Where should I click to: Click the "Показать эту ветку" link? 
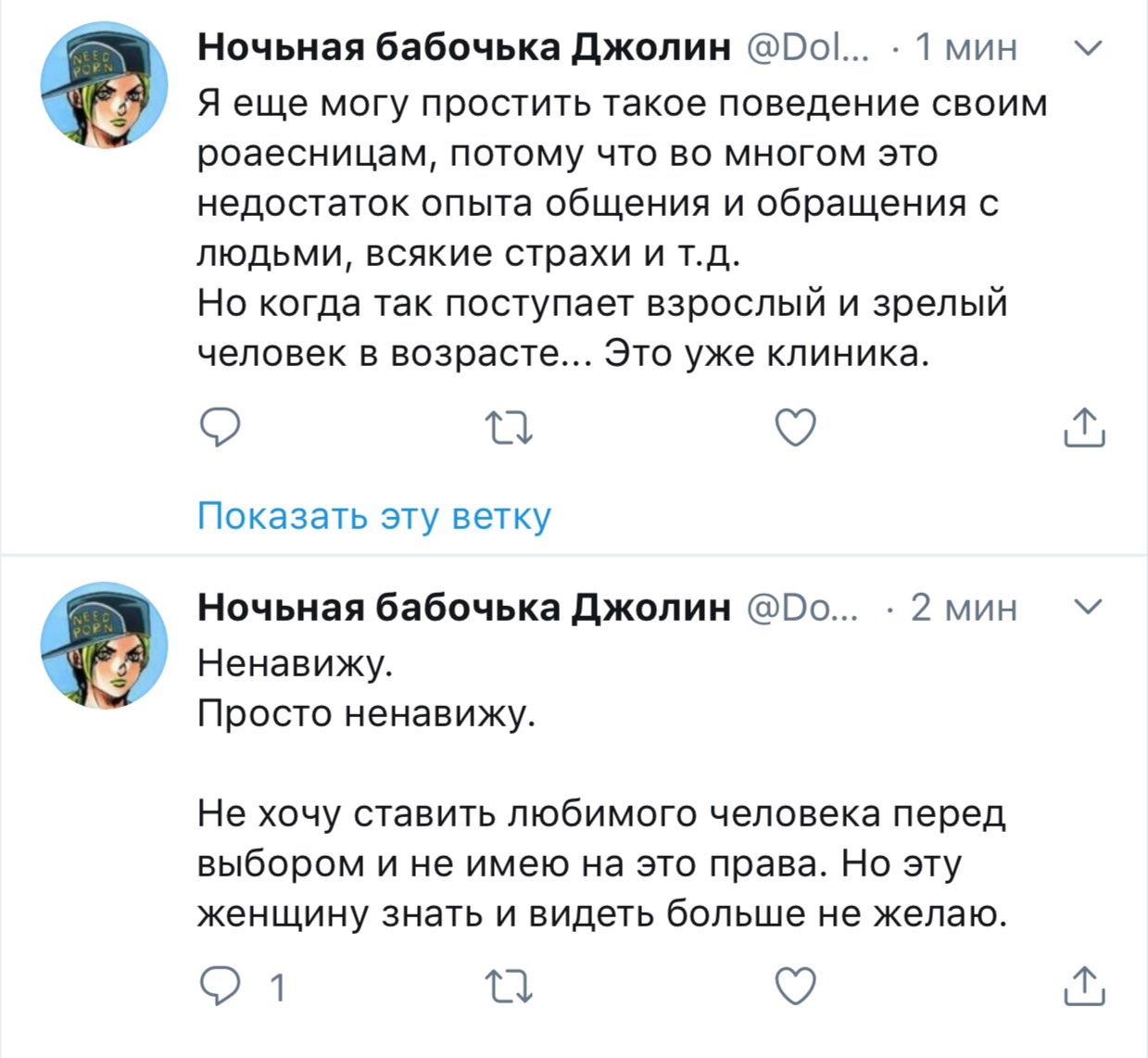(374, 516)
